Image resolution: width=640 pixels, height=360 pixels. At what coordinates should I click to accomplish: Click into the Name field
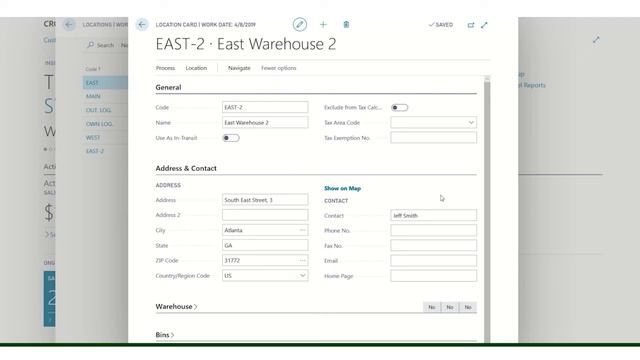coord(265,122)
